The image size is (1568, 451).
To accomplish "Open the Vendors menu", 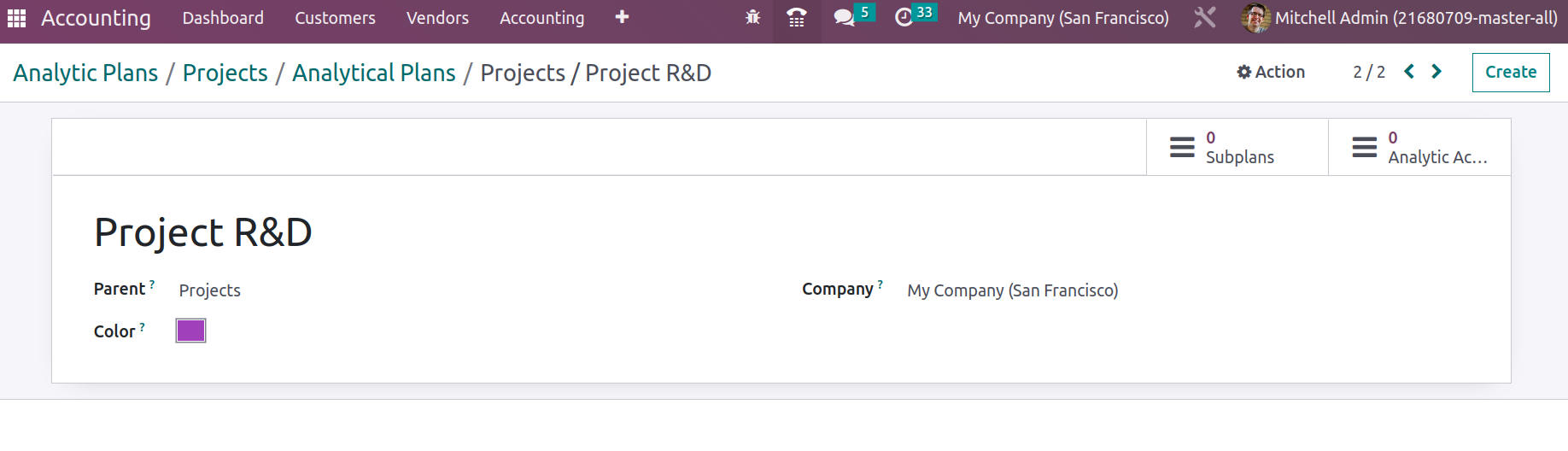I will 437,18.
